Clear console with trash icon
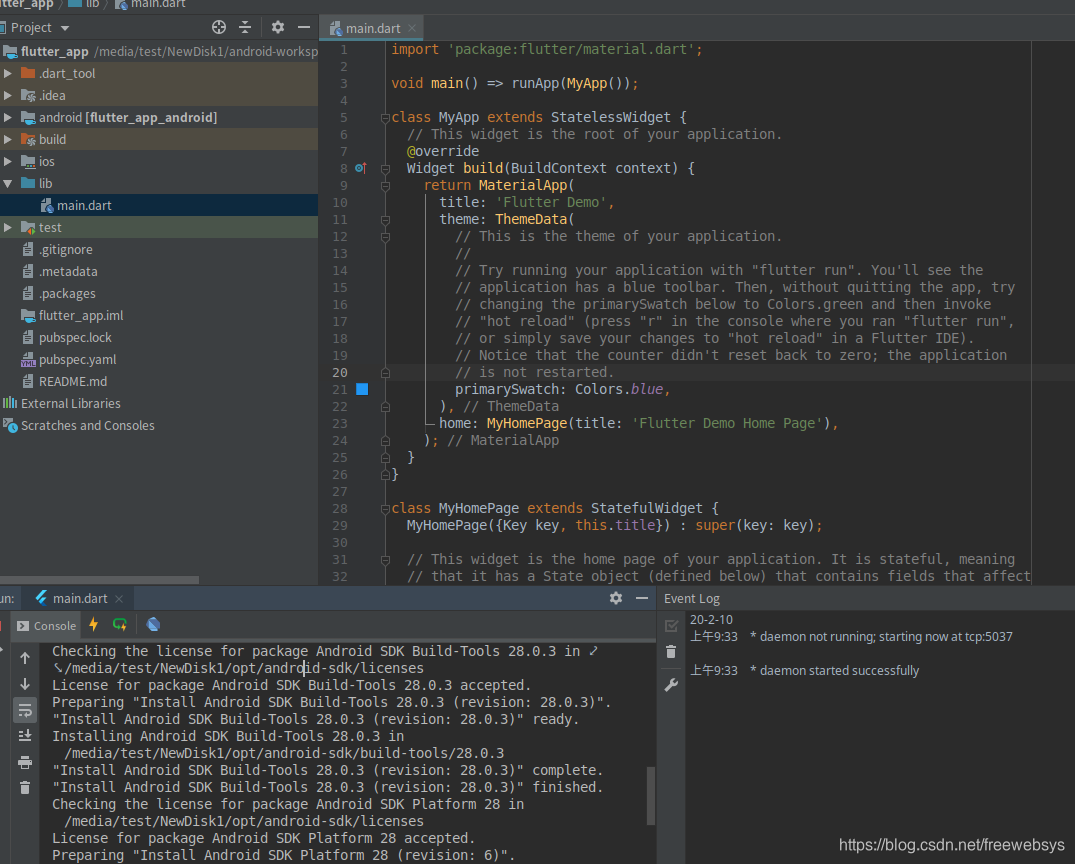The height and width of the screenshot is (864, 1075). [25, 788]
